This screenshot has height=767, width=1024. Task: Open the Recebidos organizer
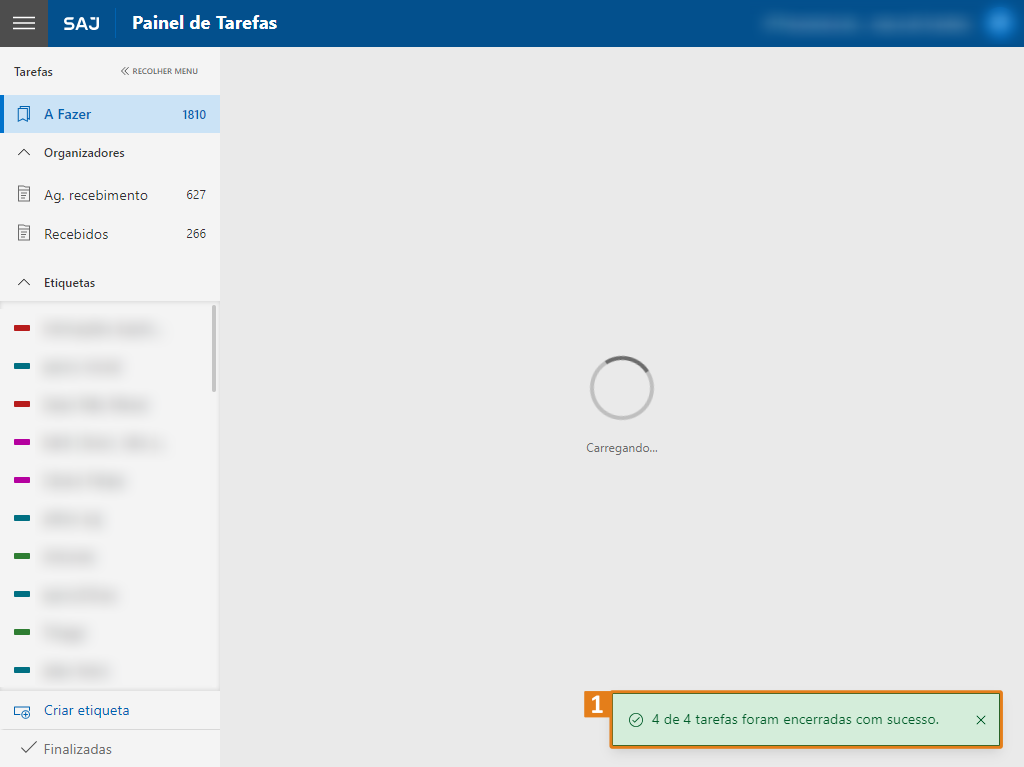76,234
